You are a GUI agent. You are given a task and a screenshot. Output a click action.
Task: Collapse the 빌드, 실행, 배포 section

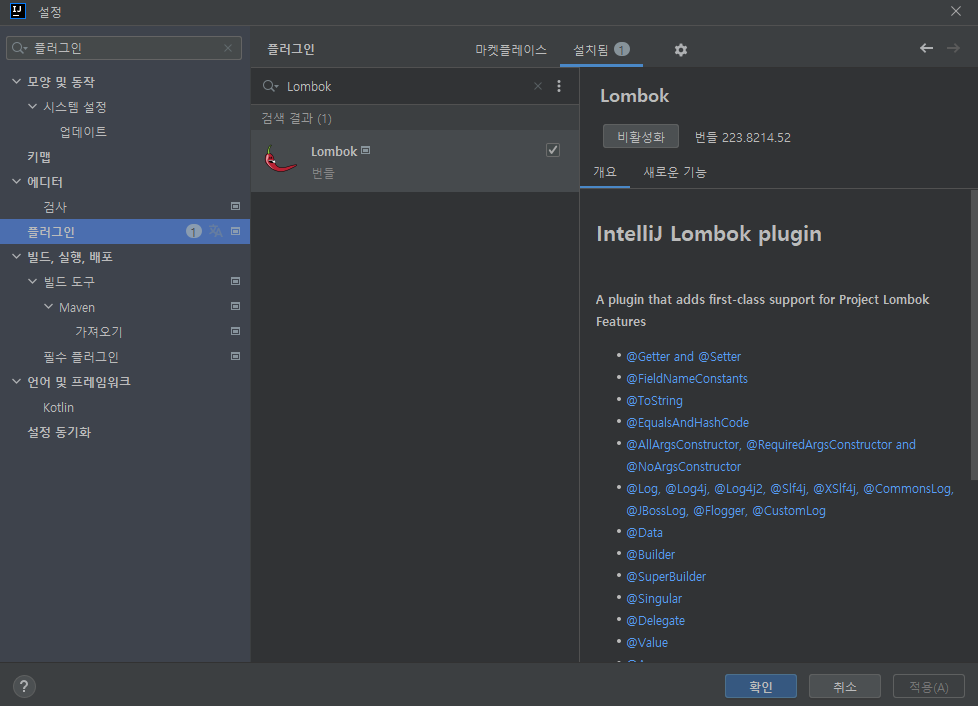click(x=17, y=256)
